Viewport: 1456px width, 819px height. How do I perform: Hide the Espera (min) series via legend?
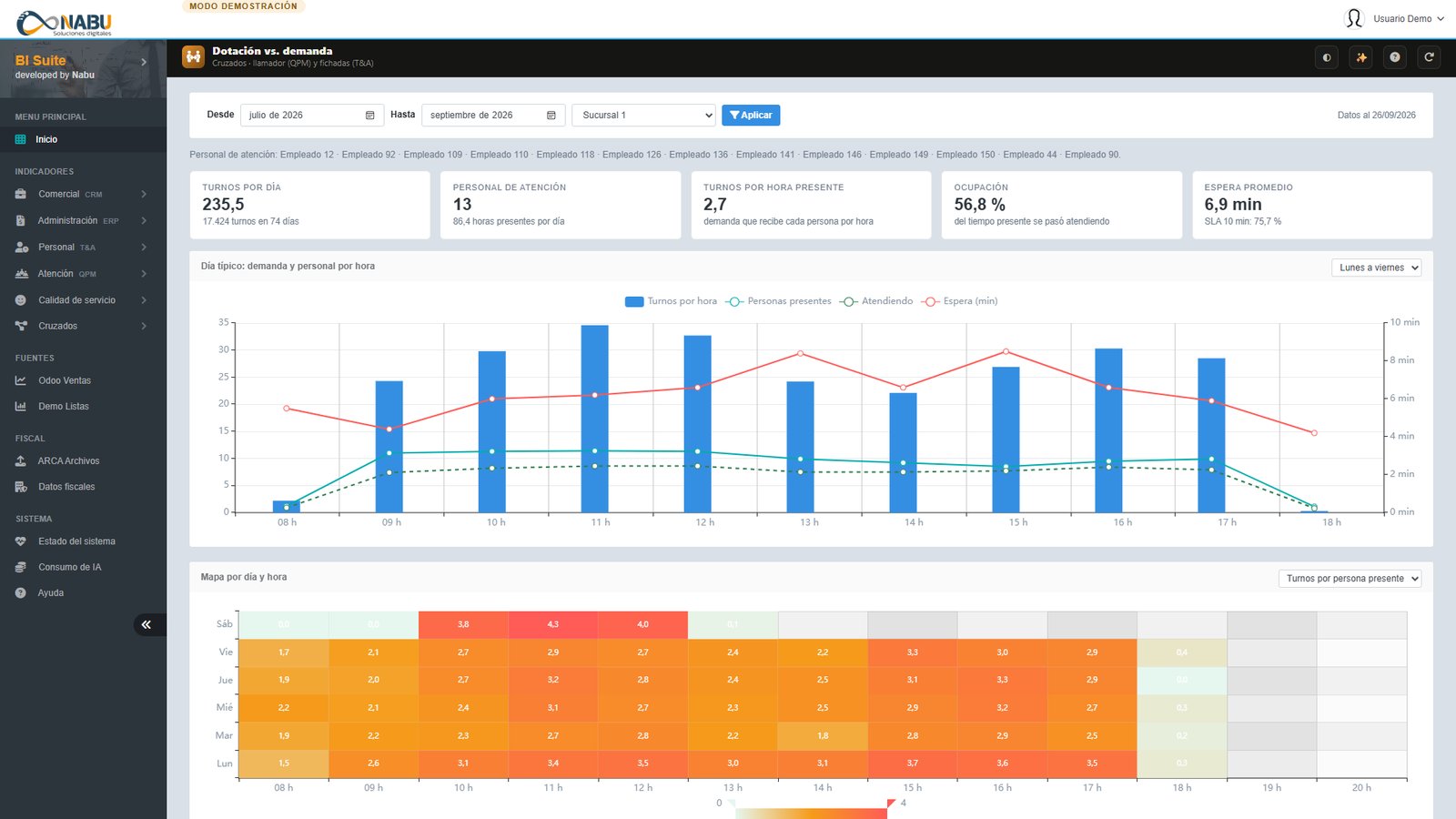(x=960, y=301)
